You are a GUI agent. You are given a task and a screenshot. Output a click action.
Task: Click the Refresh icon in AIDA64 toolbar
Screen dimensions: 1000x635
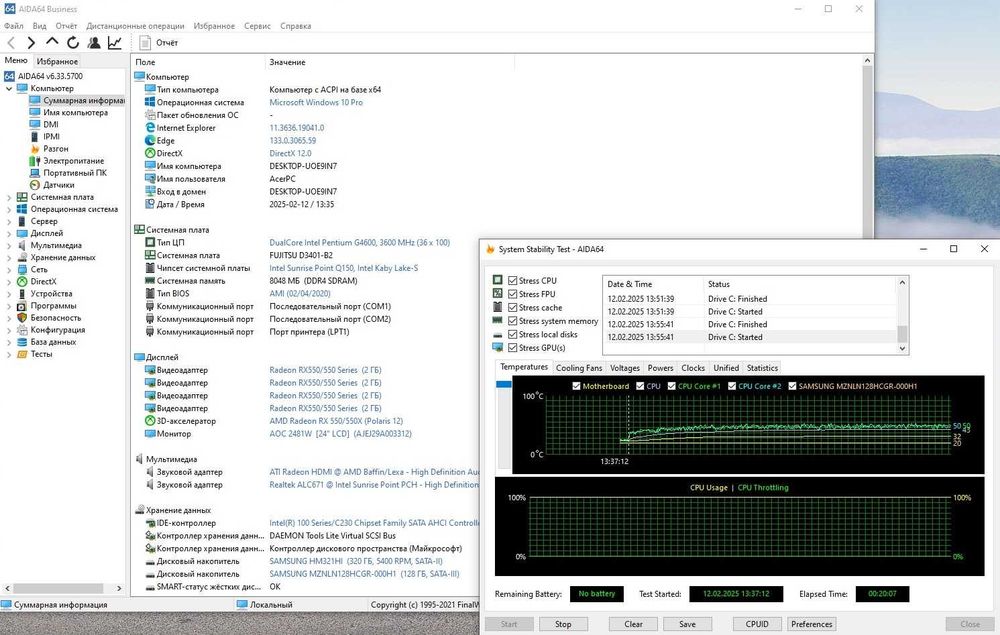point(73,43)
